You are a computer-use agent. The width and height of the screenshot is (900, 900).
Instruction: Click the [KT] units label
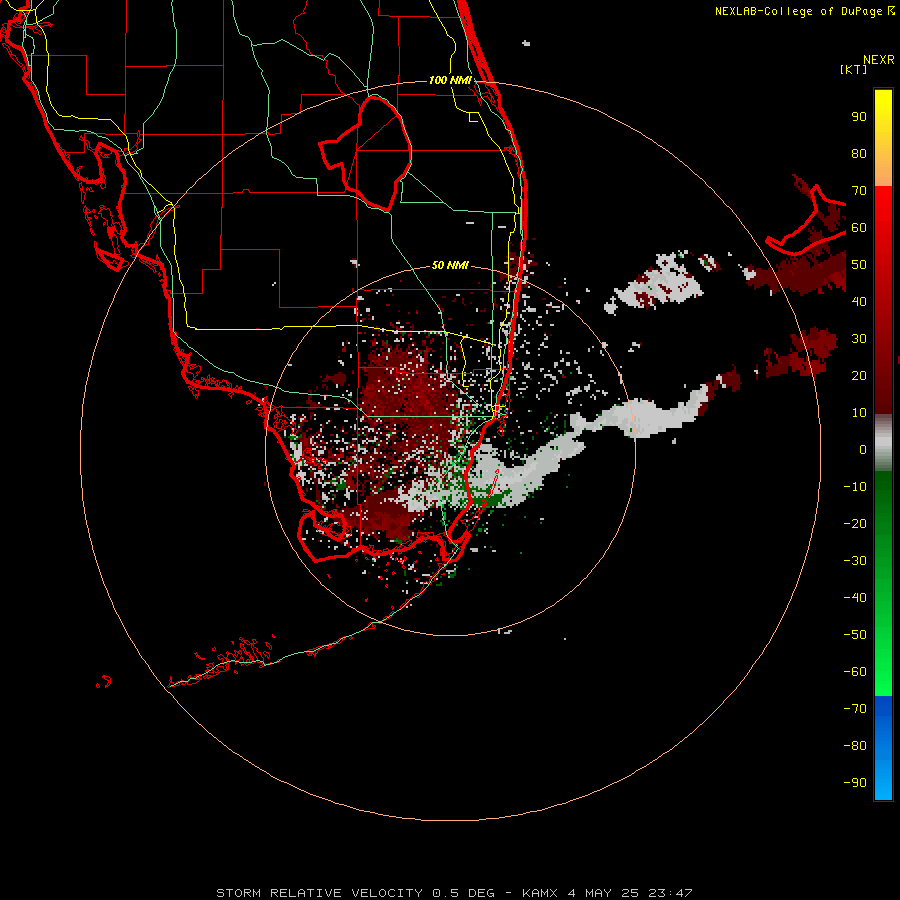pos(854,69)
